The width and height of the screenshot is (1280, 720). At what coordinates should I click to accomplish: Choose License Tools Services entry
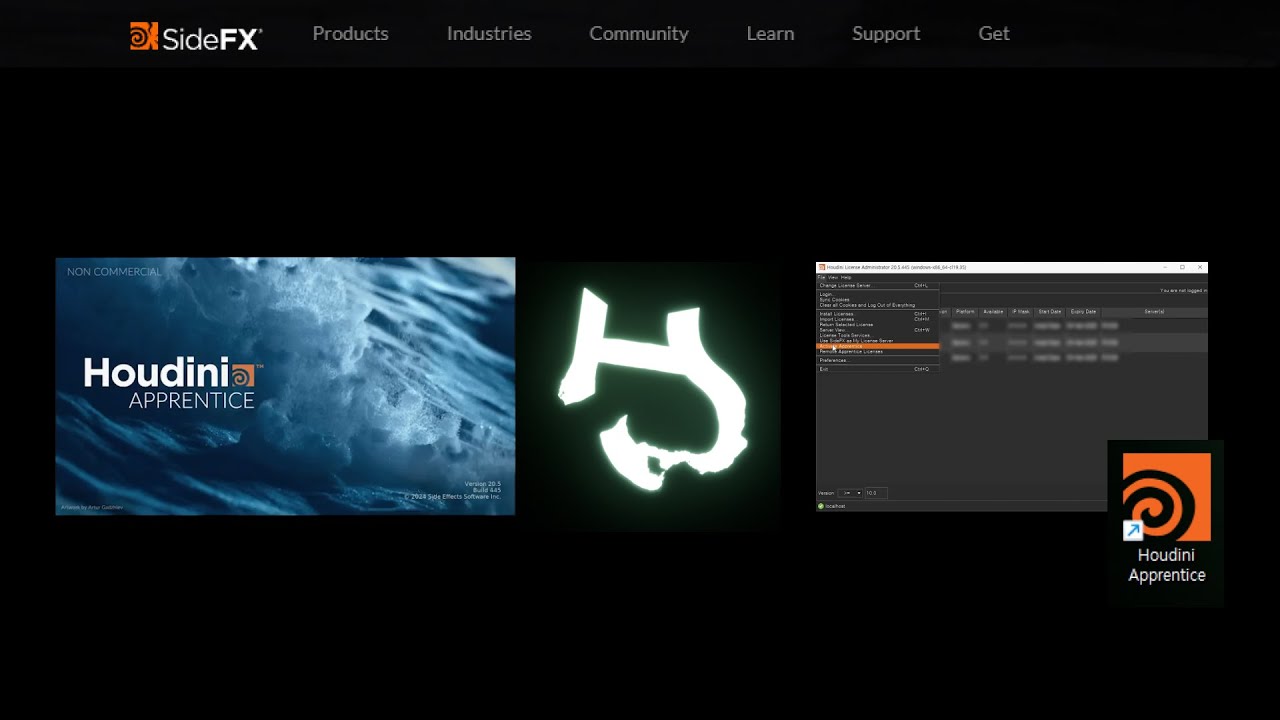[878, 335]
